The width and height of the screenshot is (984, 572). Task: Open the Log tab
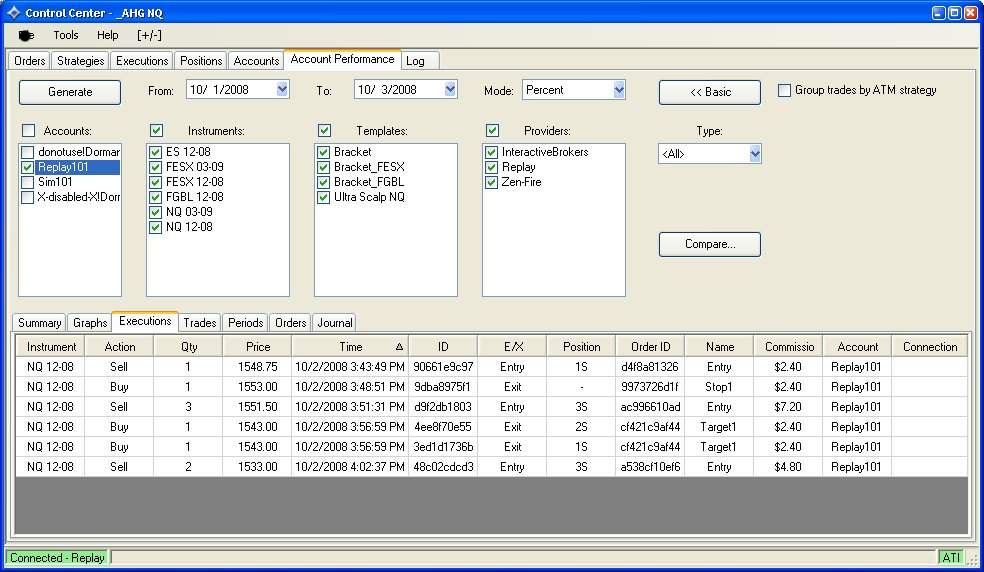tap(415, 61)
